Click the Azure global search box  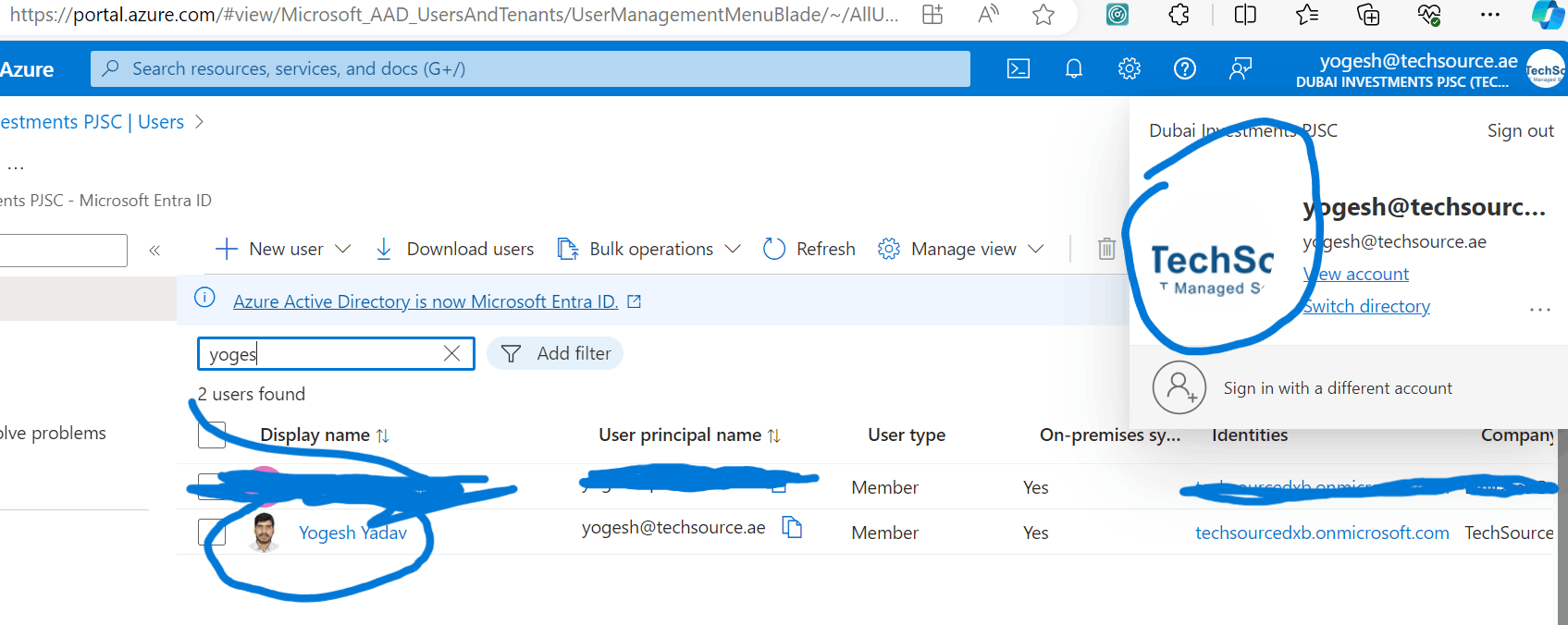[530, 69]
